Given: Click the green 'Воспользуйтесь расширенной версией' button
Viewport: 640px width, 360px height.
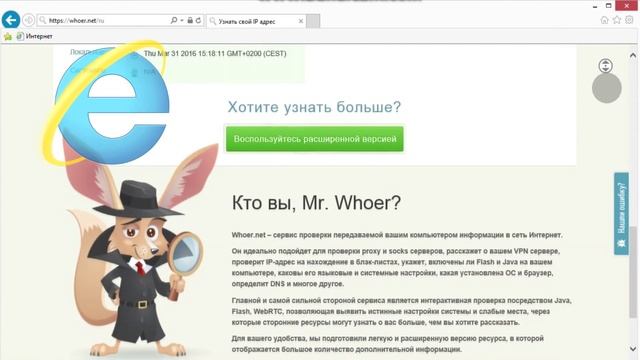Looking at the screenshot, I should [x=315, y=139].
